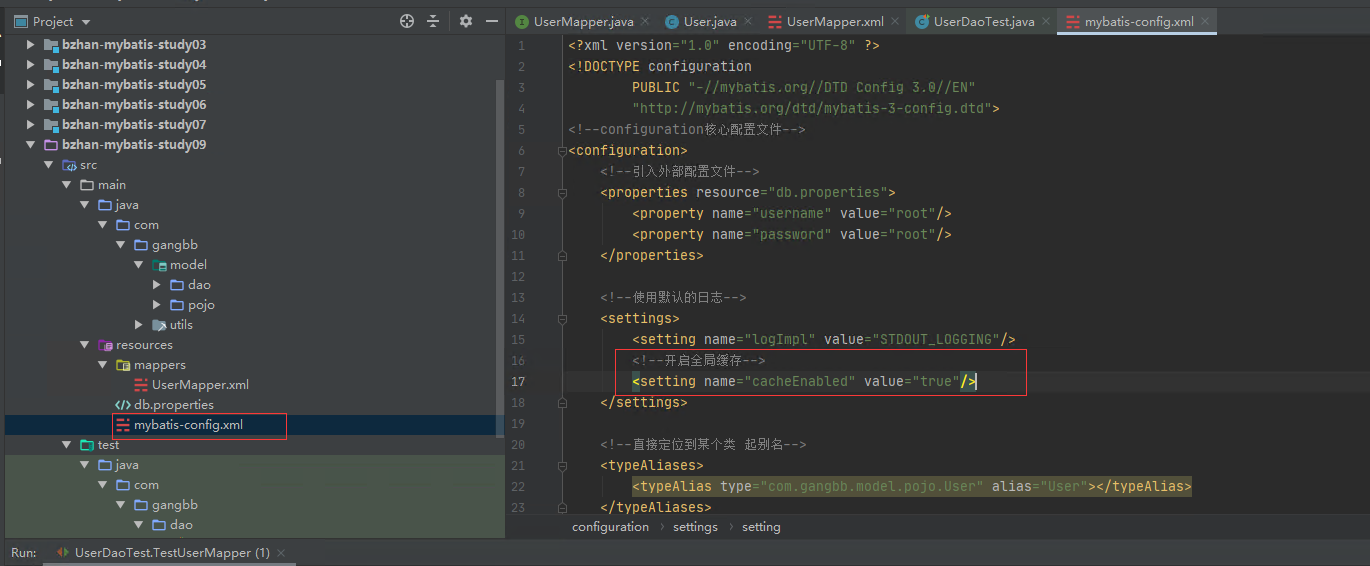Click the model package icon
Screen dimensions: 1370x566
(x=159, y=265)
